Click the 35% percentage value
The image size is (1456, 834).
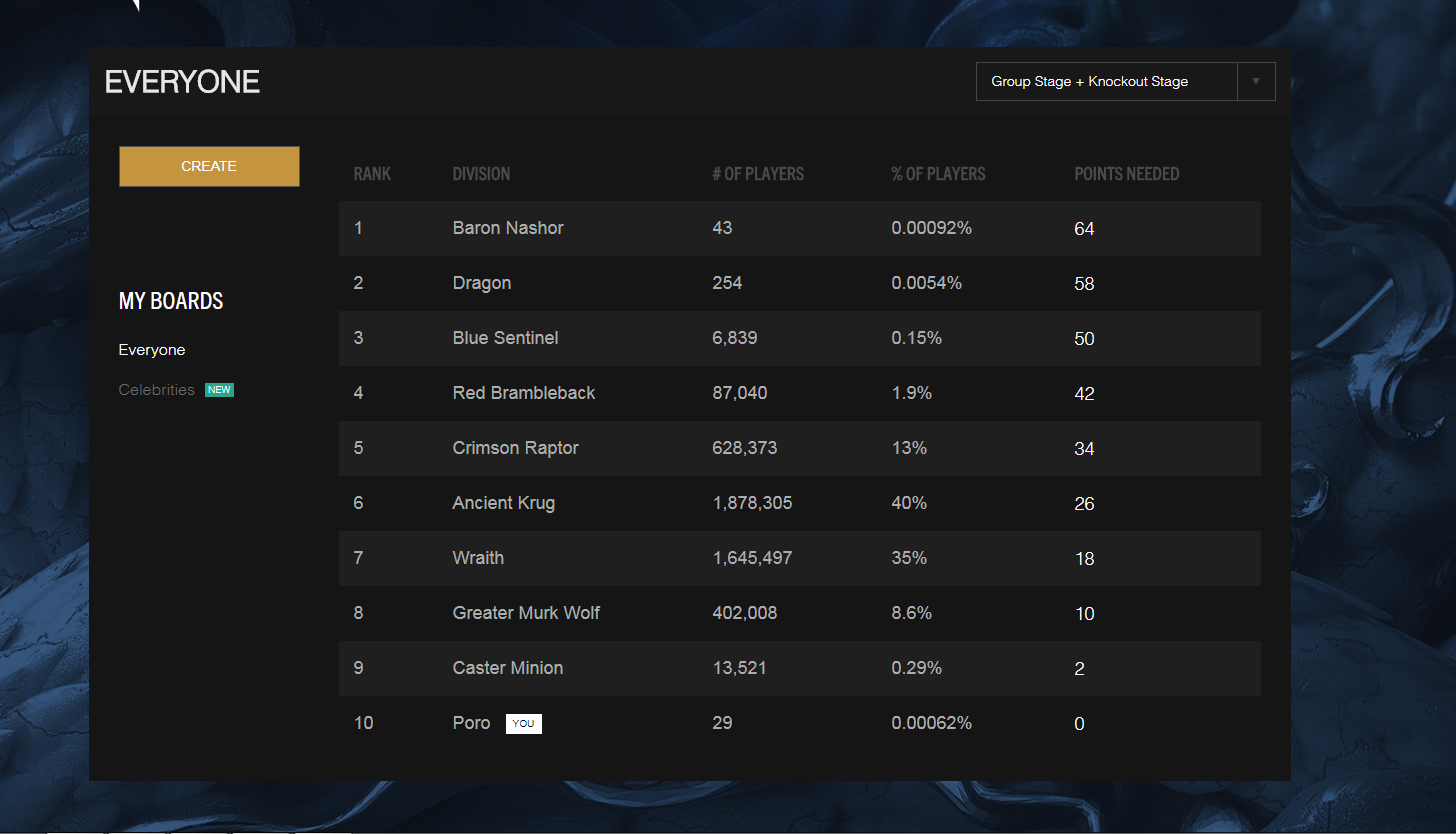point(909,558)
